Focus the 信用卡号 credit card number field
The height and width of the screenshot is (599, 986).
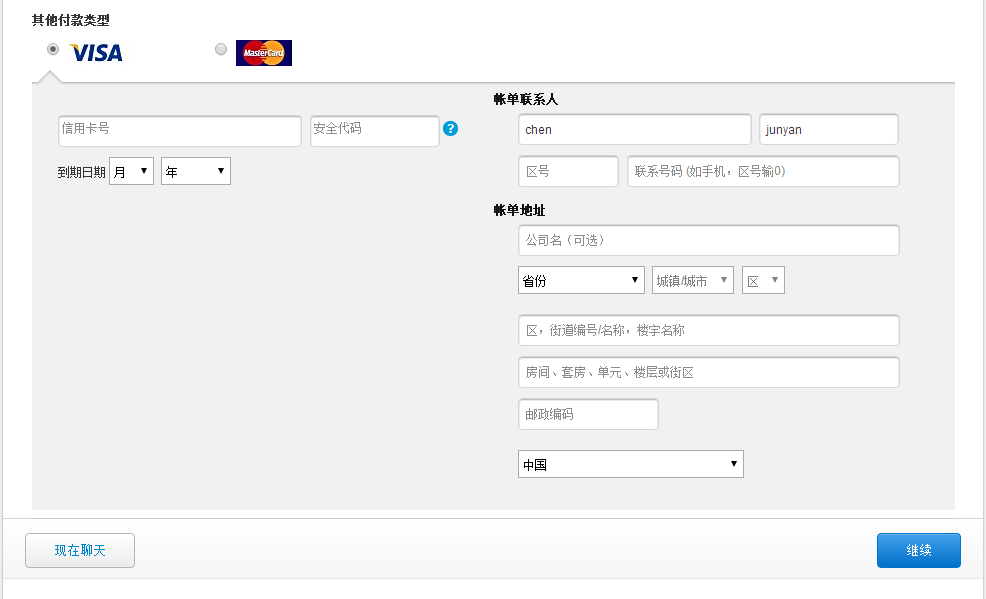pos(180,131)
